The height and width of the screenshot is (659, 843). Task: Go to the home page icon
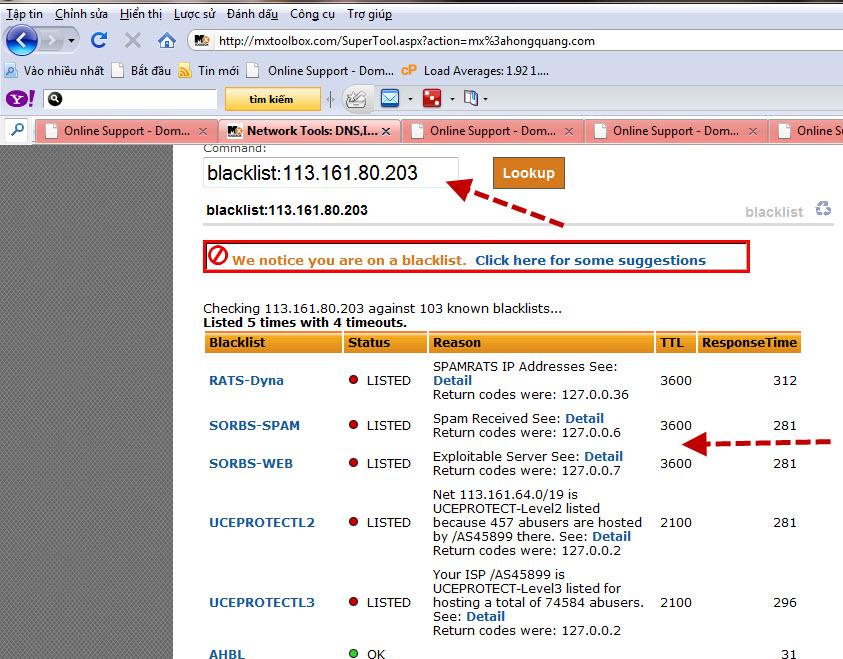pos(167,40)
